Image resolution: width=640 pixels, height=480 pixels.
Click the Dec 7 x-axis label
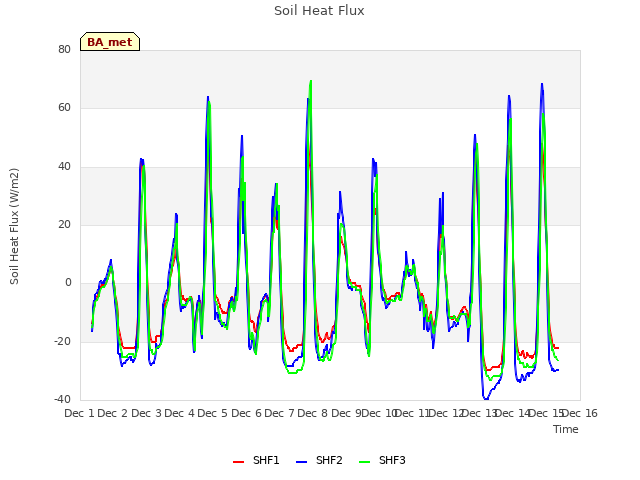coord(279,413)
